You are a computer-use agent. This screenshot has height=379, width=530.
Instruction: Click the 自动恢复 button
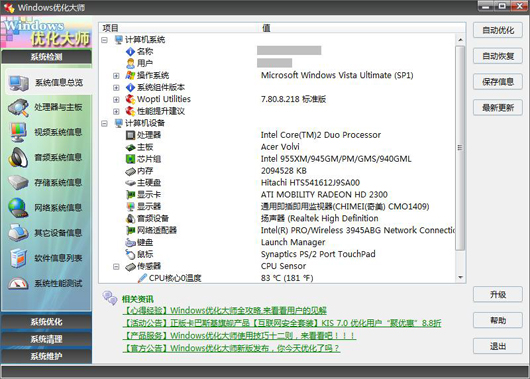pyautogui.click(x=498, y=56)
